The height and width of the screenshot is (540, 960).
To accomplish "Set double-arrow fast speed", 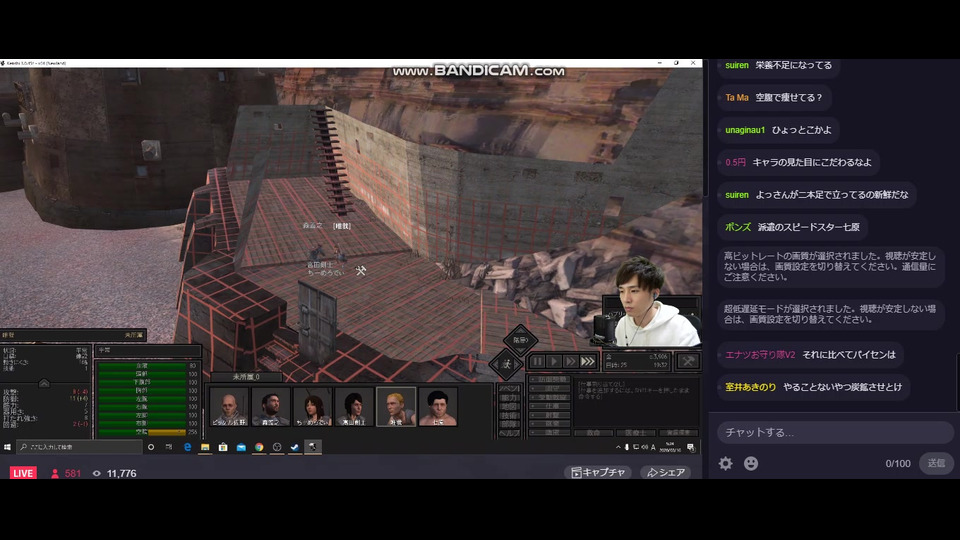I will (571, 361).
